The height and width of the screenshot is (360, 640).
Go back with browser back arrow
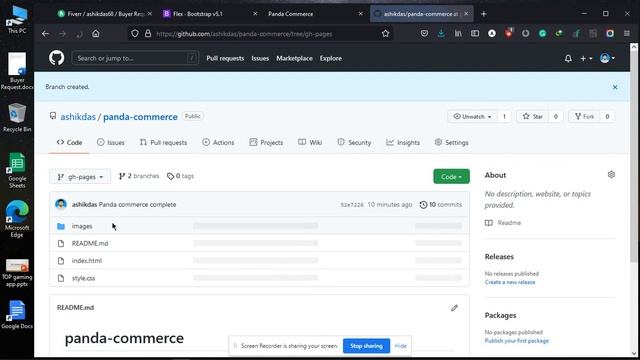coord(45,34)
